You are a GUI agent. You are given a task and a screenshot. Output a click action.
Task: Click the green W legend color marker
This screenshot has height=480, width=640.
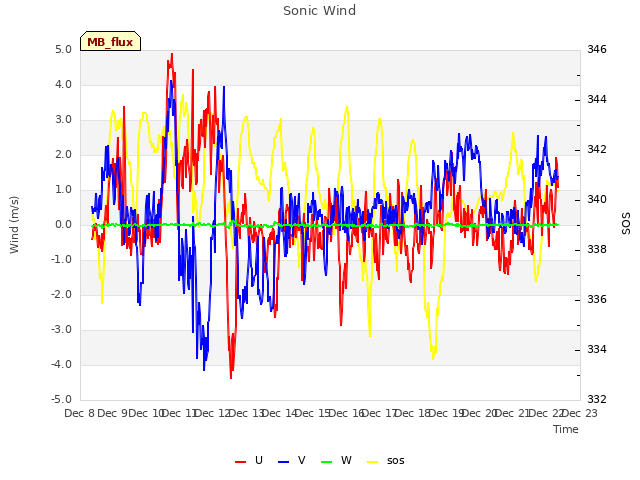(x=327, y=462)
